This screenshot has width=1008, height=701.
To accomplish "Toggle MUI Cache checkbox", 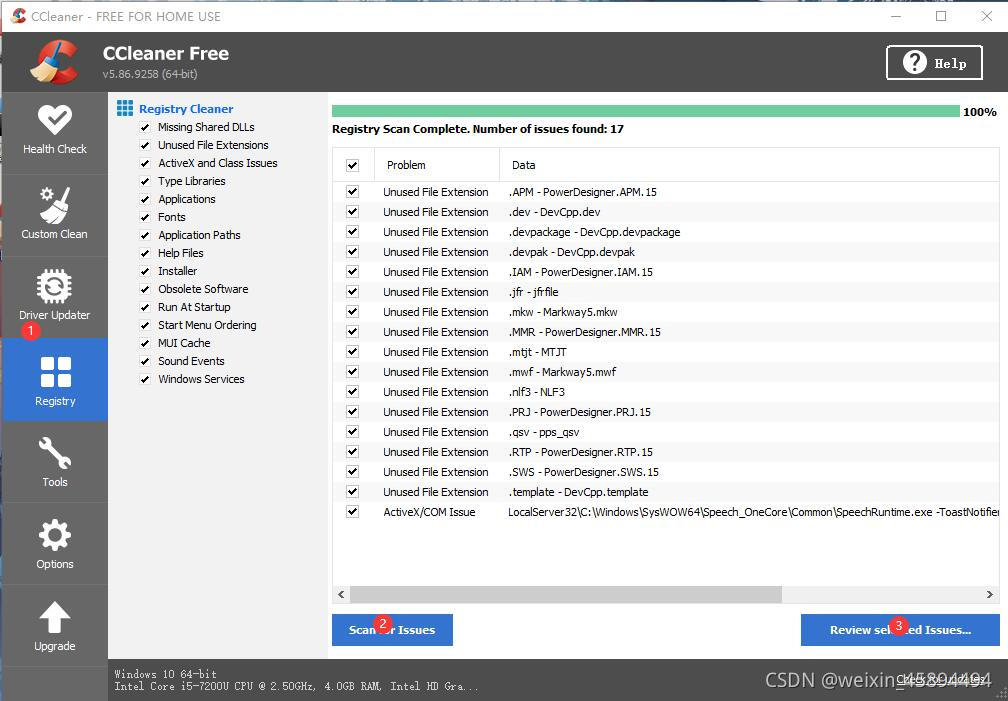I will pos(145,343).
